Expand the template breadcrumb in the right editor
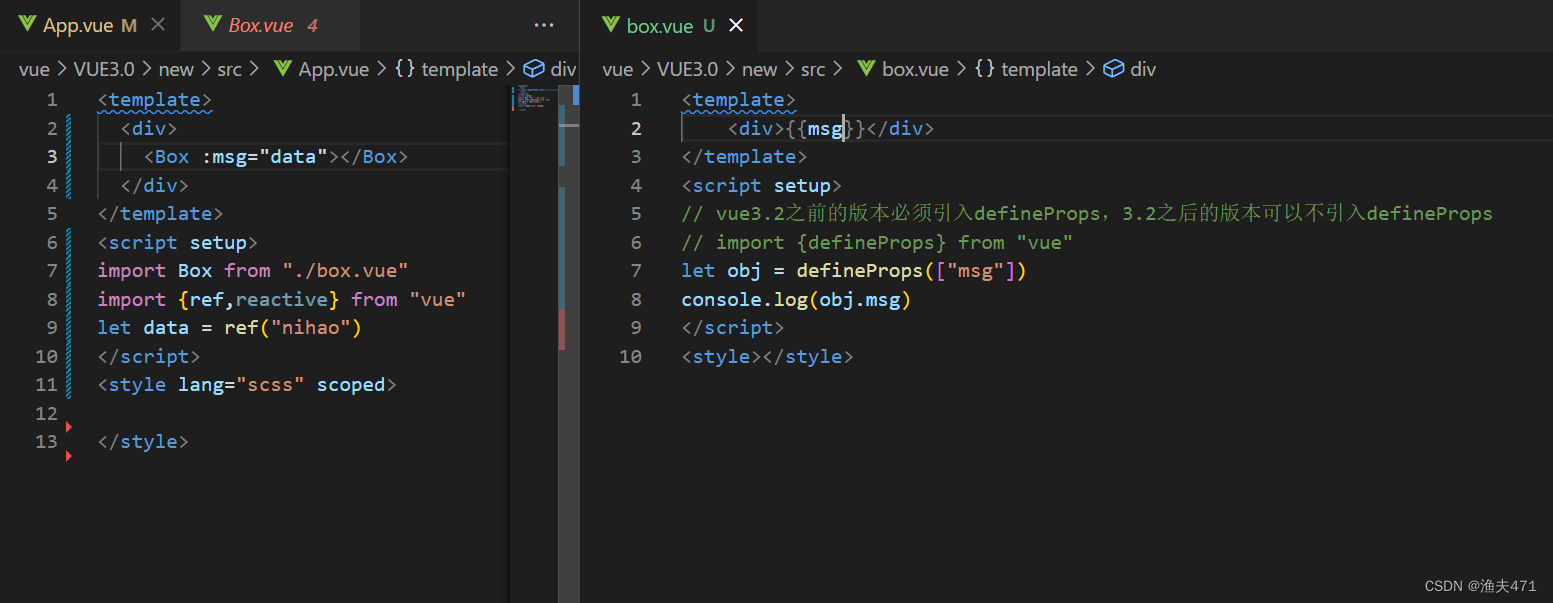 (1039, 69)
